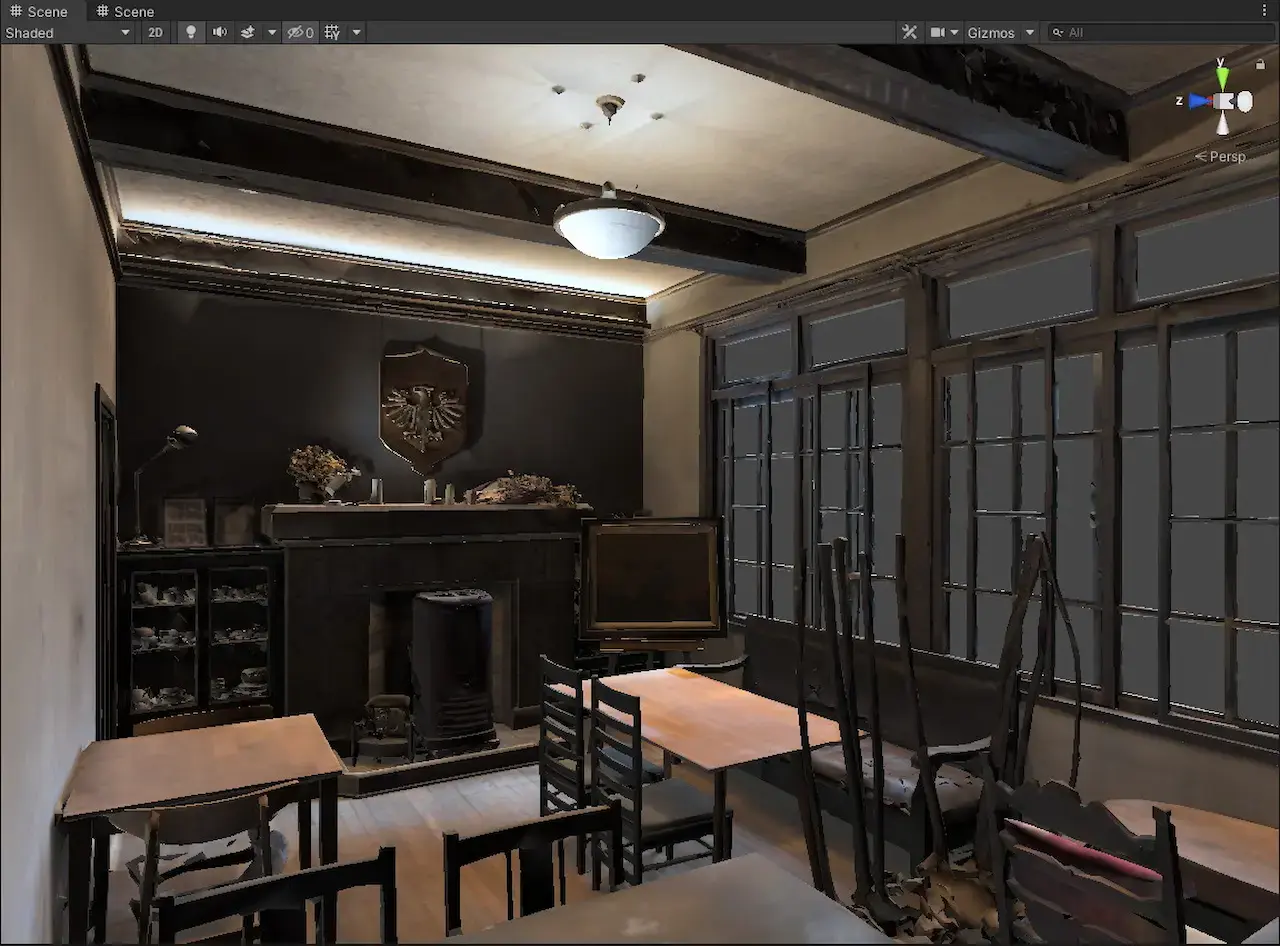Toggle scene audio with the speaker icon
The image size is (1280, 946).
pos(219,32)
